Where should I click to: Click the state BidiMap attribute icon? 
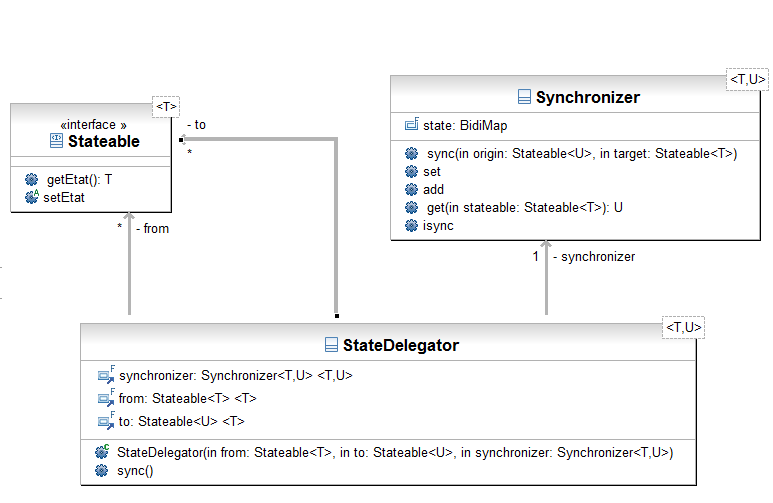(x=412, y=124)
